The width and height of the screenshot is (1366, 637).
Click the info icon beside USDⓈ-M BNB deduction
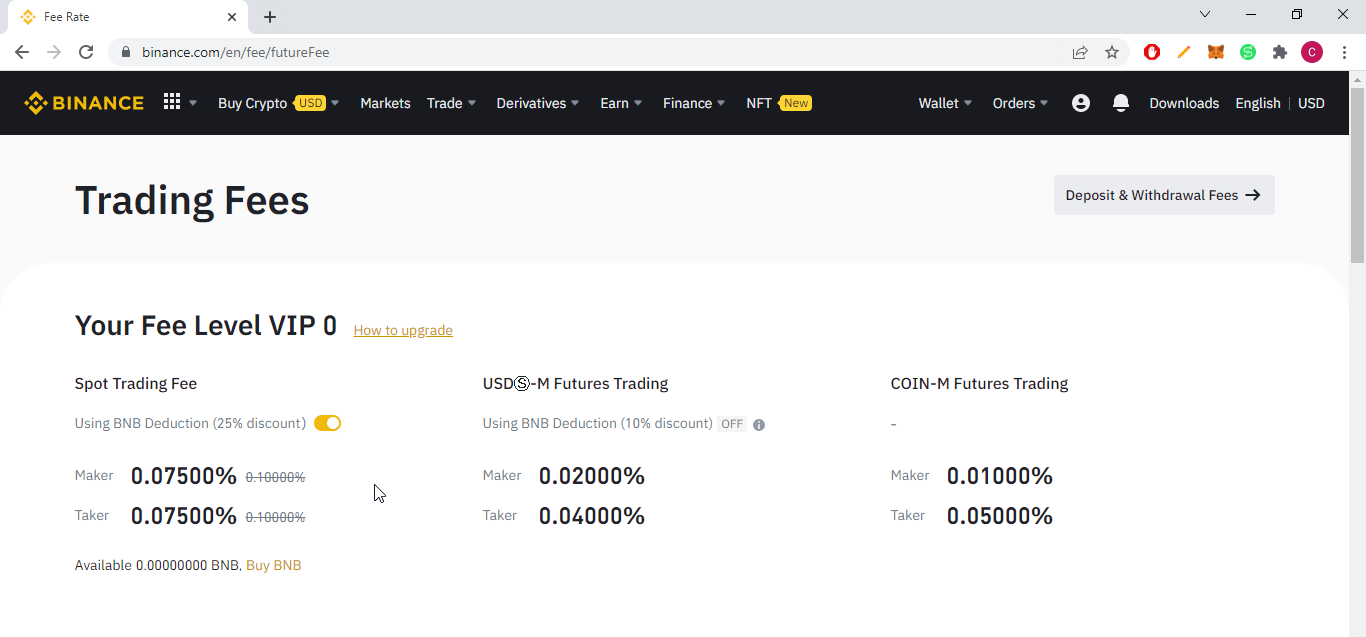point(759,424)
